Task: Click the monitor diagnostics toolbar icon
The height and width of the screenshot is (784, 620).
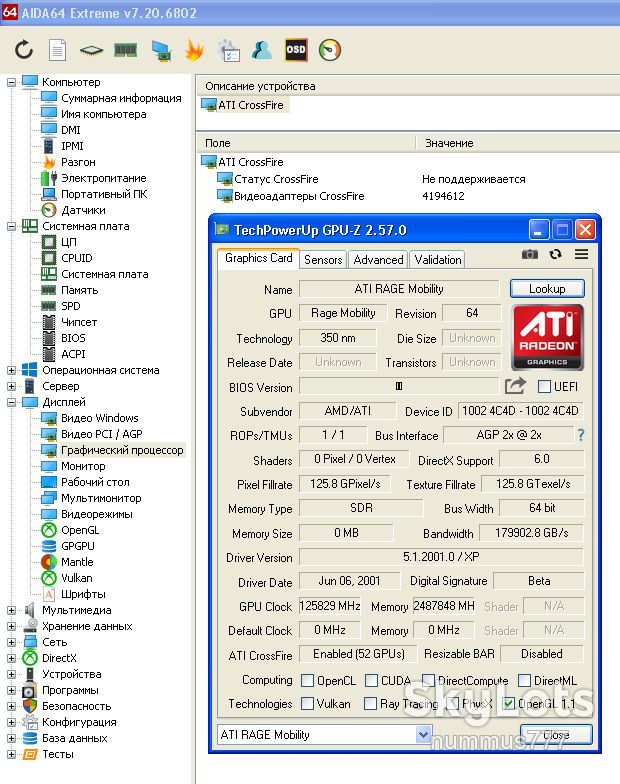Action: pyautogui.click(x=162, y=50)
